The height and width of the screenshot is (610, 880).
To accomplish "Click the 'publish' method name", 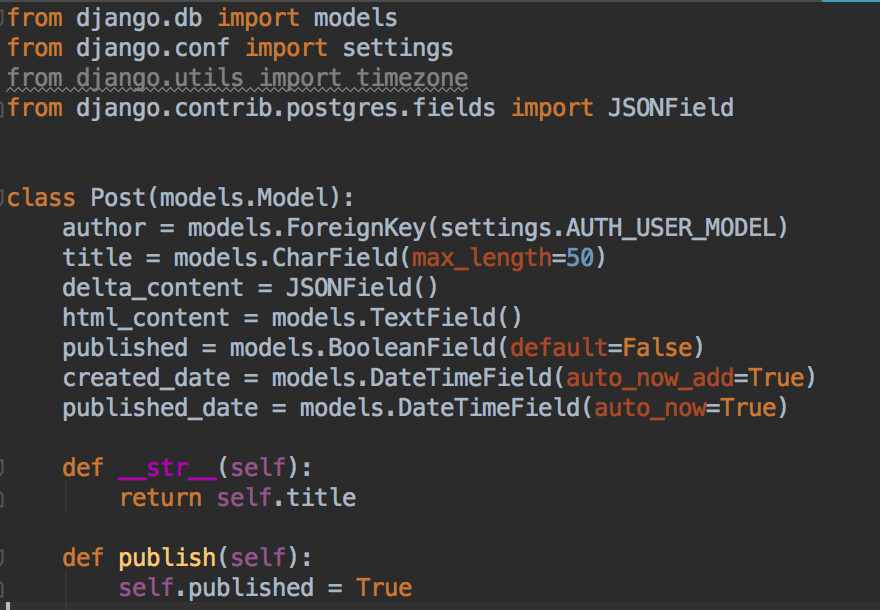I will [x=167, y=557].
